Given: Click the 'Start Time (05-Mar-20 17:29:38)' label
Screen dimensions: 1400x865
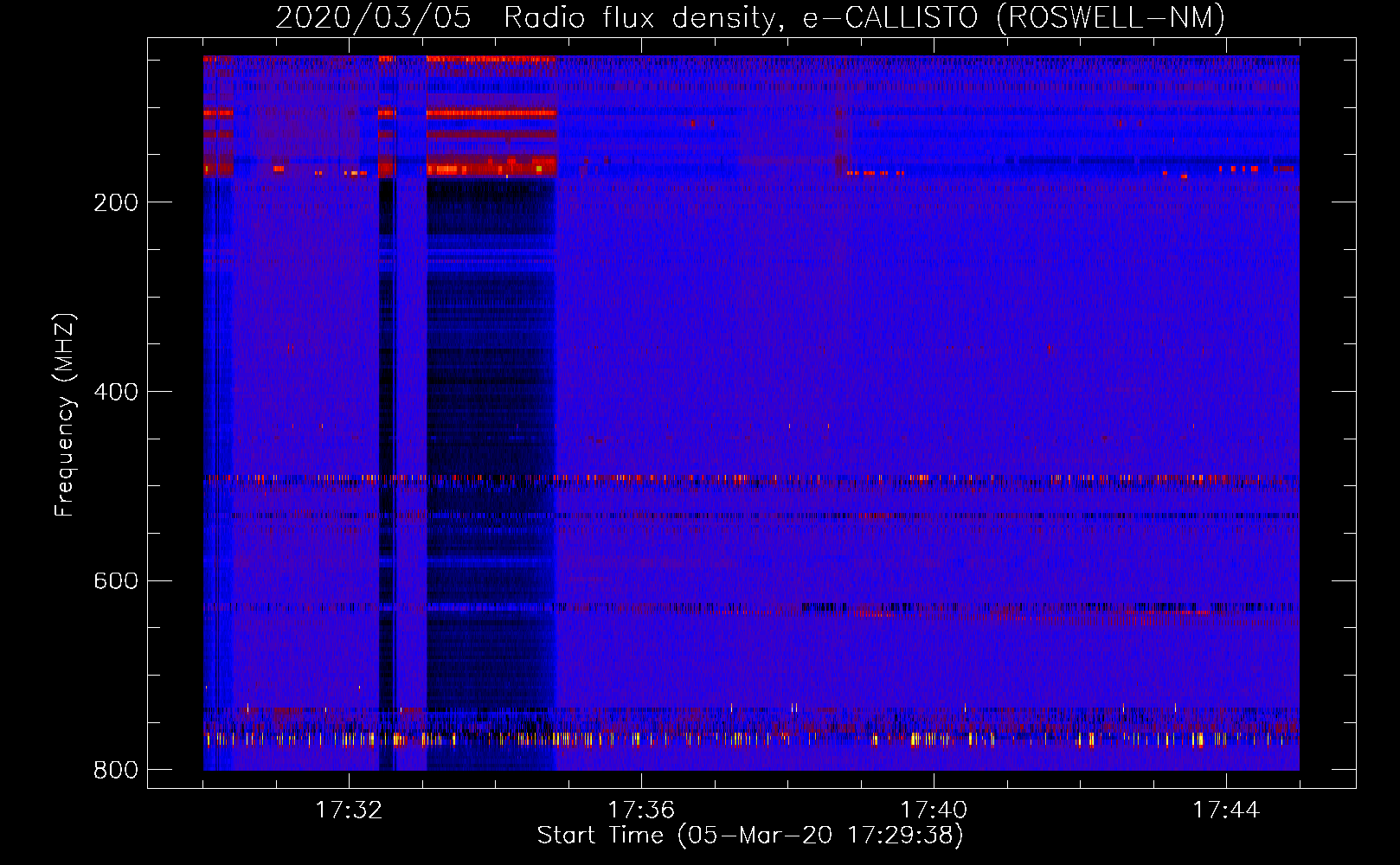Looking at the screenshot, I should coord(750,836).
